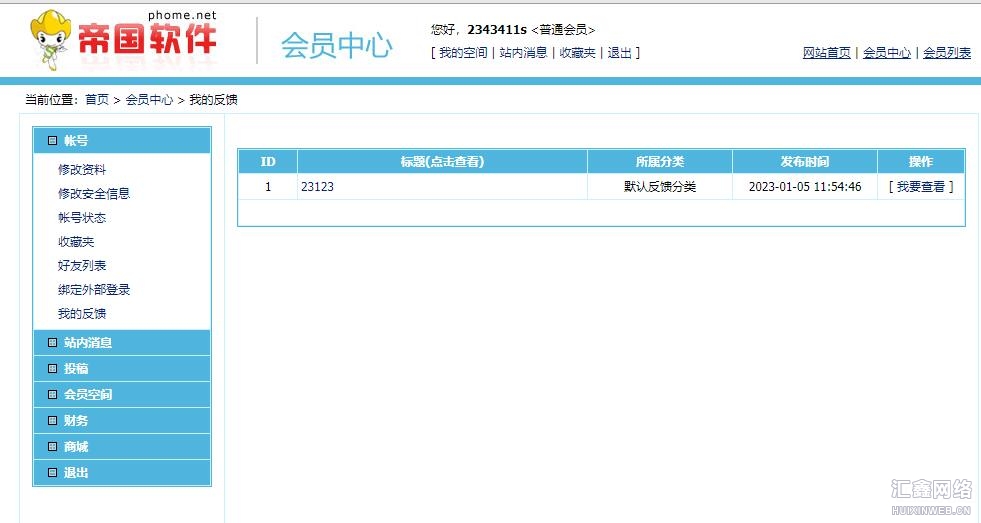Click 我要查看 for feedback 23123
981x523 pixels.
[x=920, y=187]
